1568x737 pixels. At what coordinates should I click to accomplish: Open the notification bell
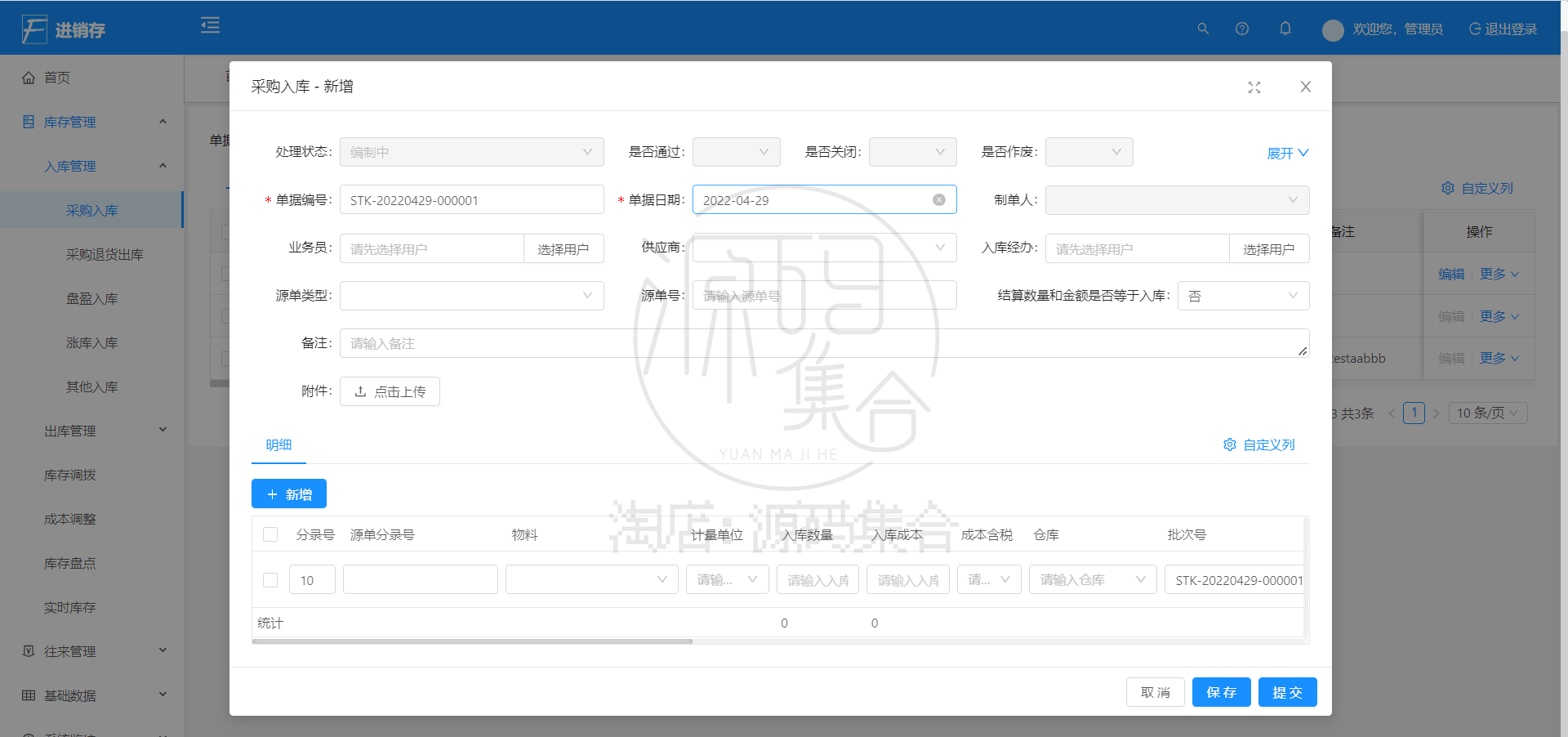[x=1285, y=29]
